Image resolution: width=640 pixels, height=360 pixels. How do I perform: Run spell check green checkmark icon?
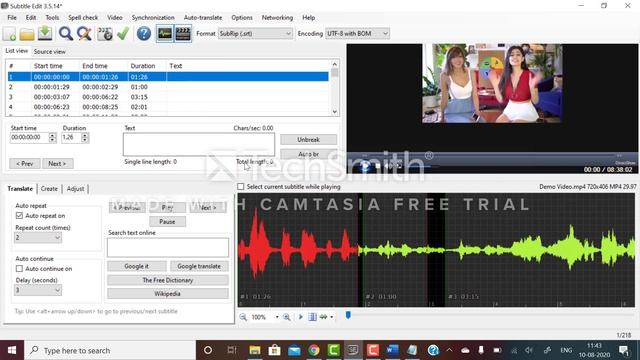[x=123, y=33]
